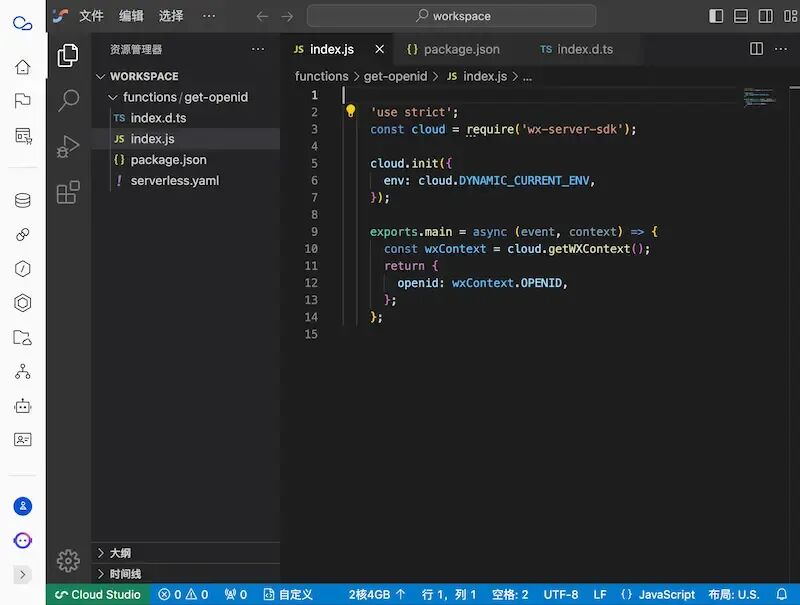Open serverless.yaml in the file tree

pyautogui.click(x=186, y=181)
